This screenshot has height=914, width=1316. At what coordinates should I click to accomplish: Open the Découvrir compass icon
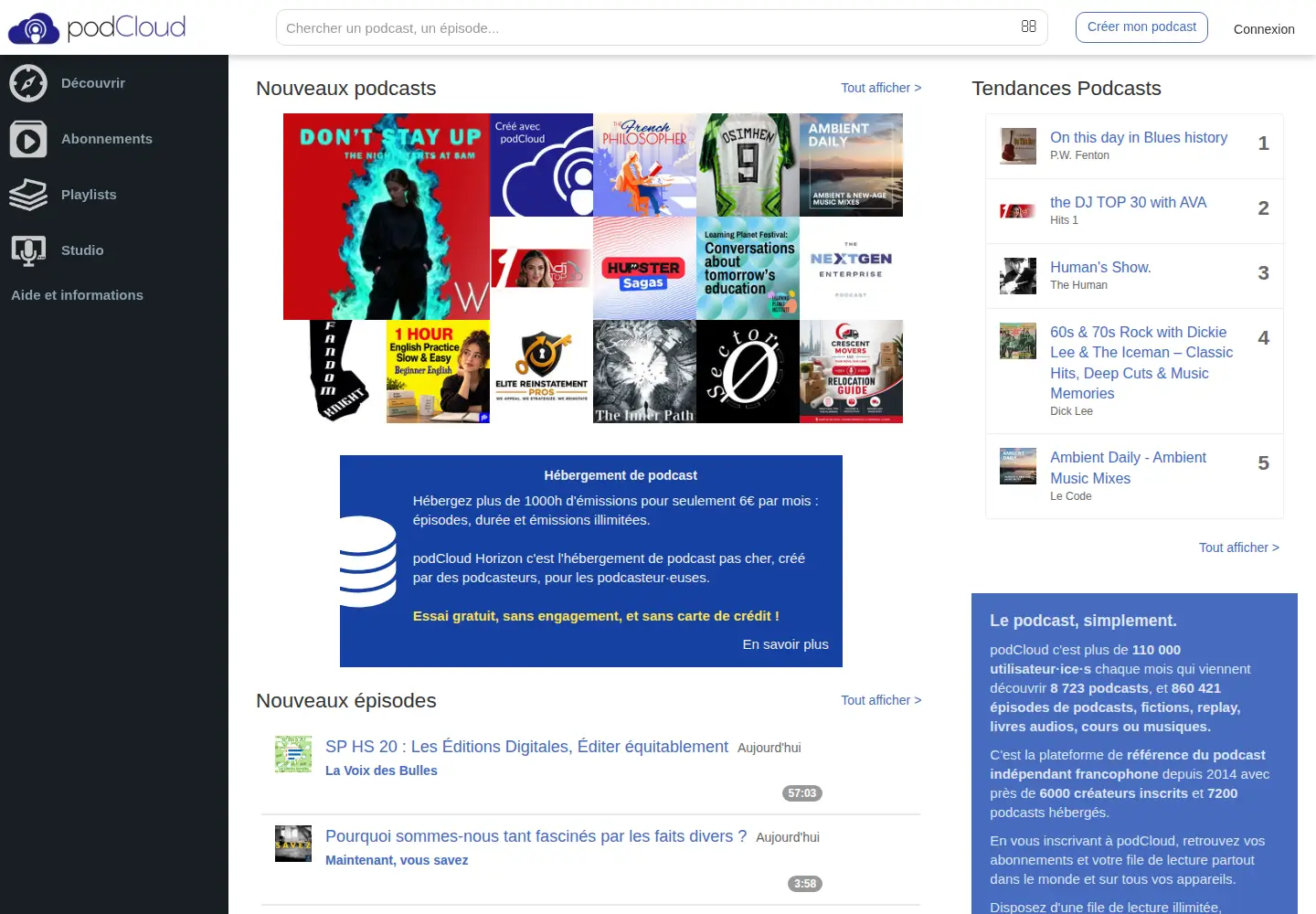(x=28, y=83)
